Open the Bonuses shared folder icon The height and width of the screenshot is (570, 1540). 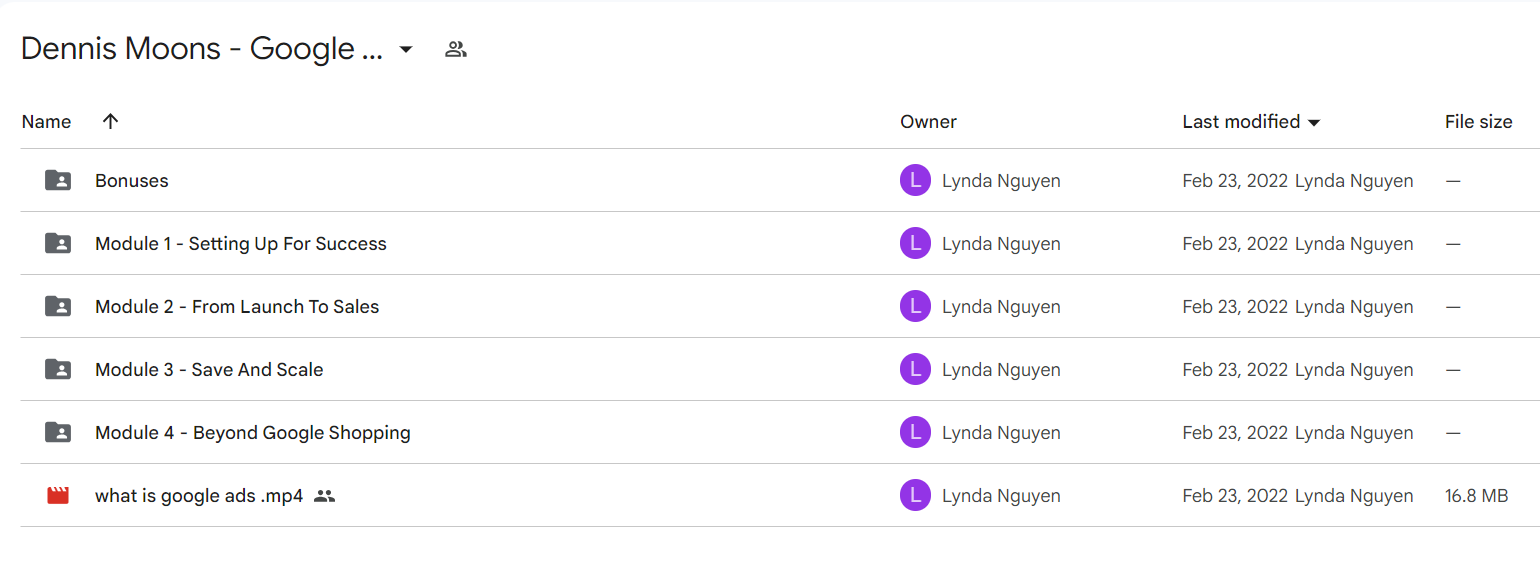(58, 181)
